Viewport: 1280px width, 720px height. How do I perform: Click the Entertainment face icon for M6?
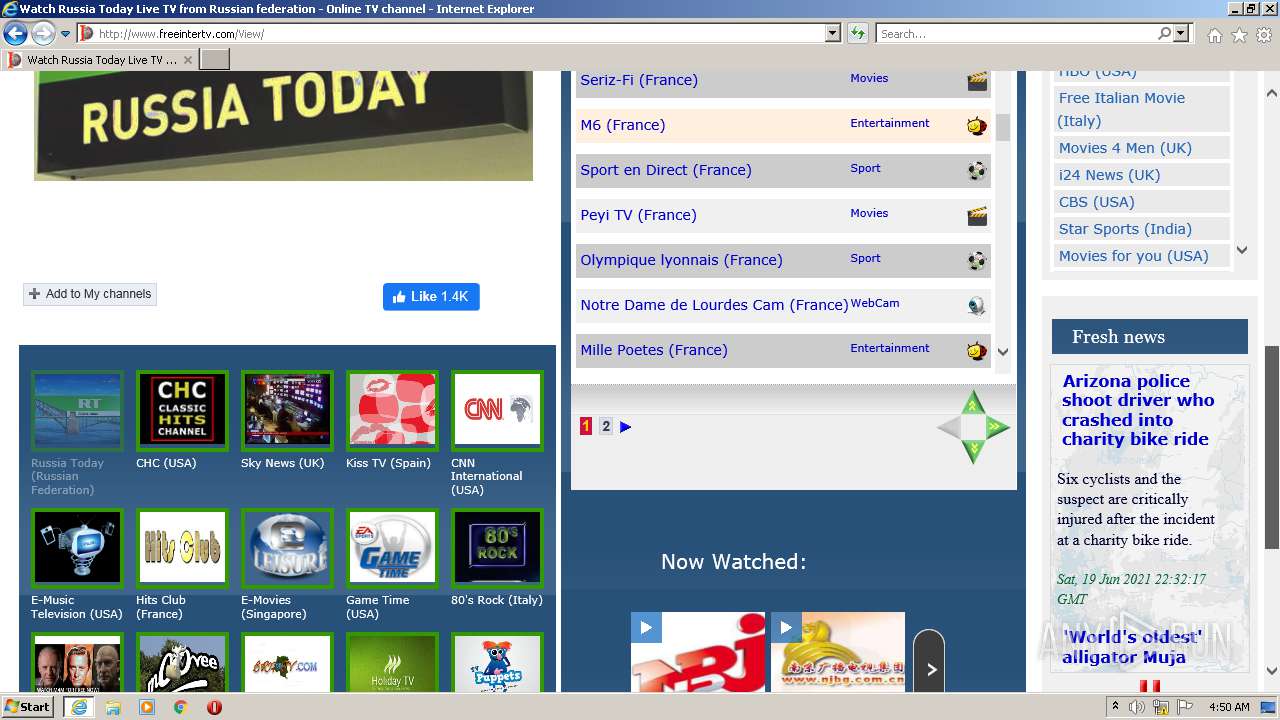coord(977,126)
